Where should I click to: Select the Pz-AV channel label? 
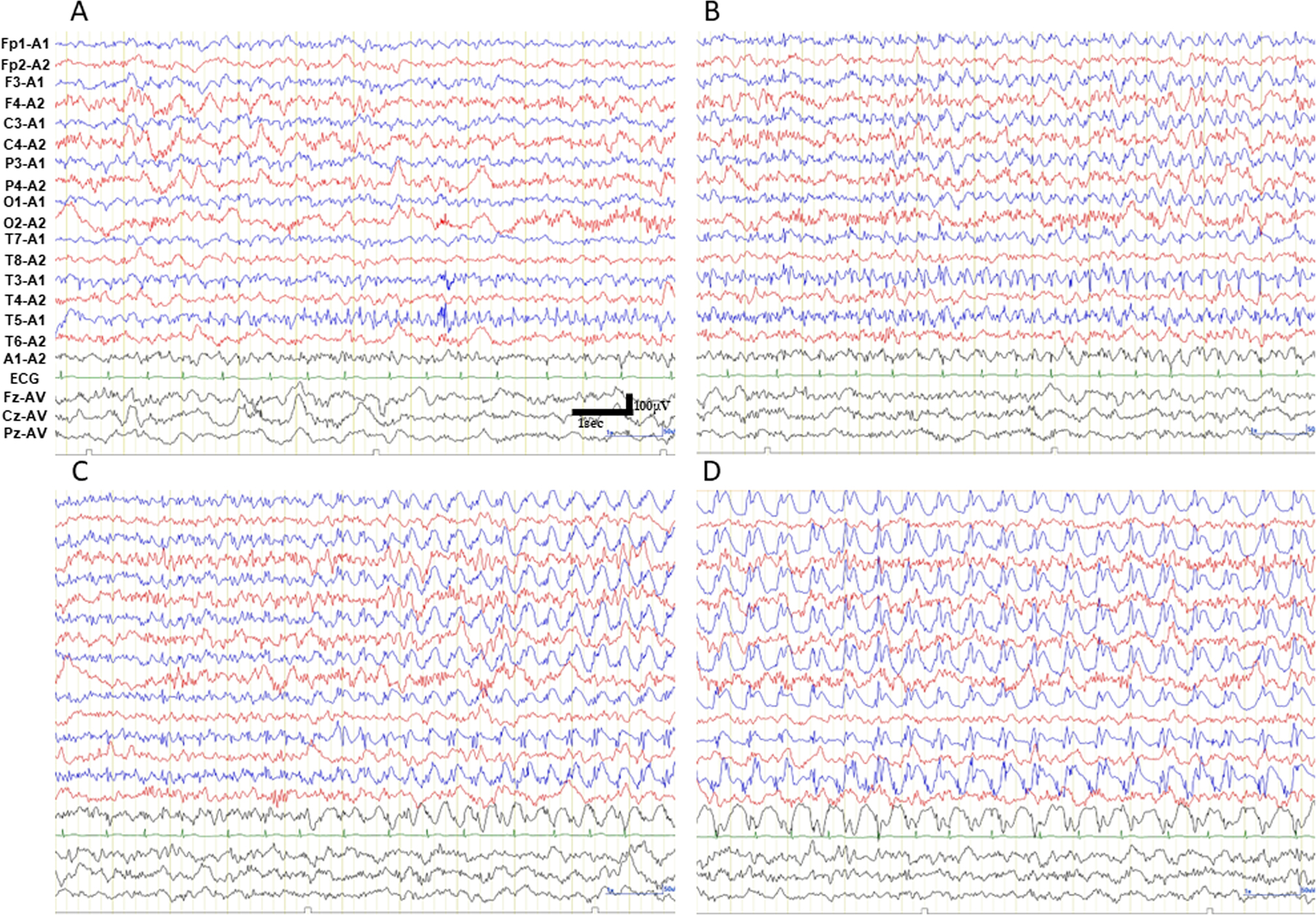25,433
